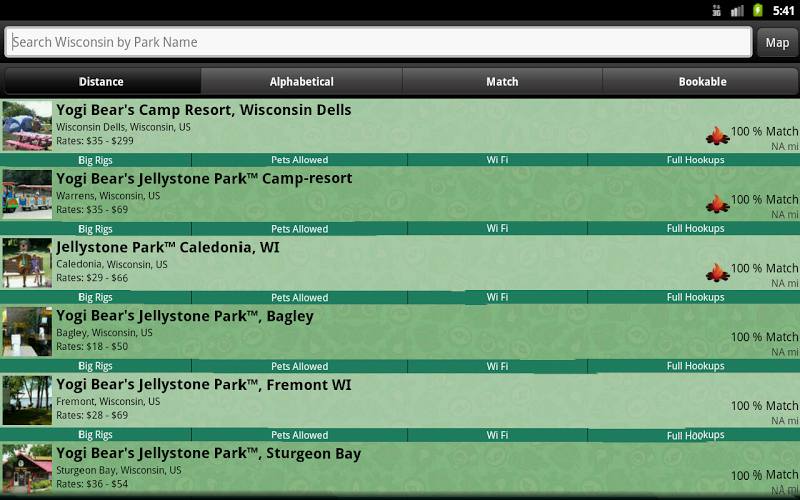This screenshot has height=500, width=800.
Task: Click the campfire icon for Warrens camp-resort
Action: point(717,204)
